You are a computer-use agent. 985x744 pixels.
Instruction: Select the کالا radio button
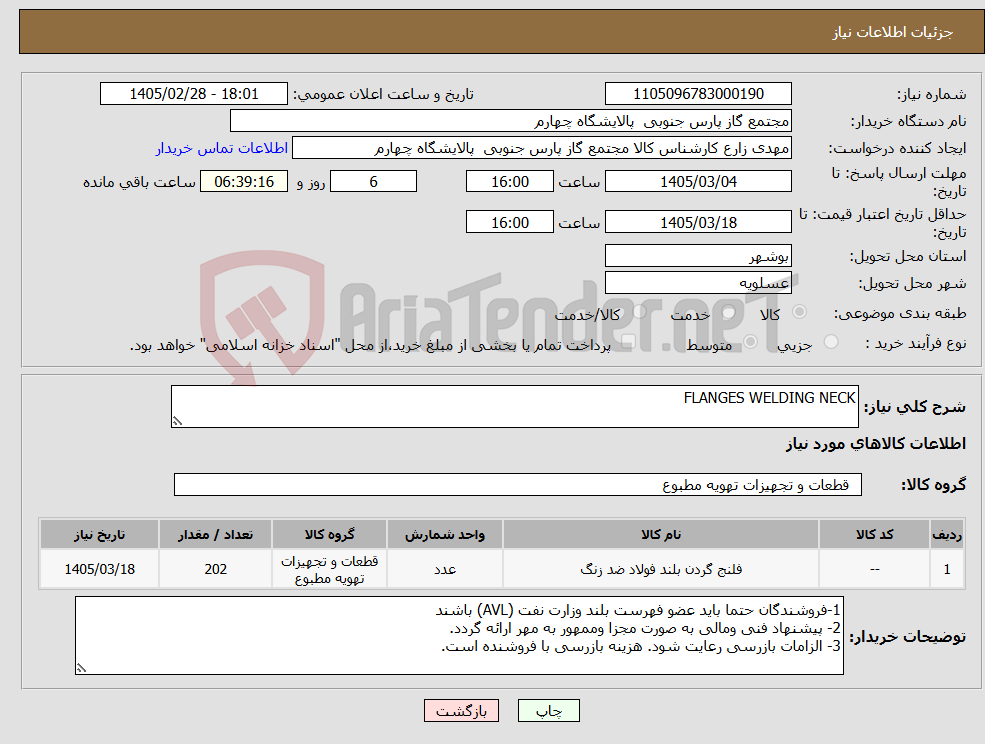point(800,312)
